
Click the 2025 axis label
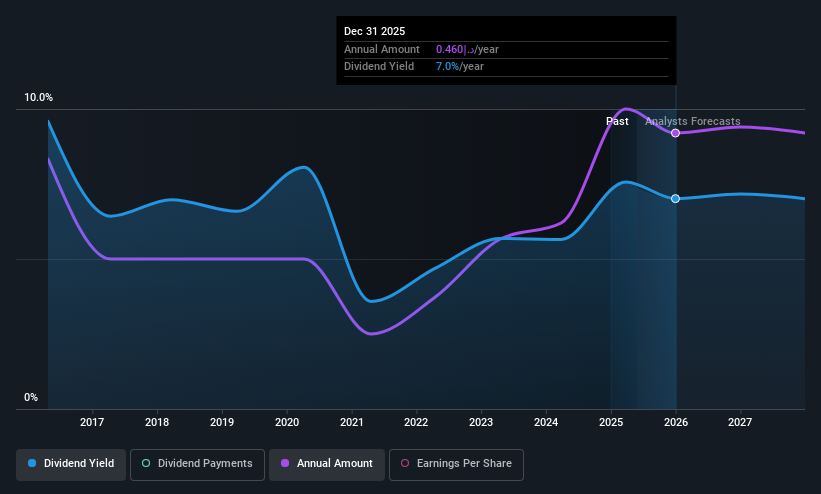click(611, 422)
